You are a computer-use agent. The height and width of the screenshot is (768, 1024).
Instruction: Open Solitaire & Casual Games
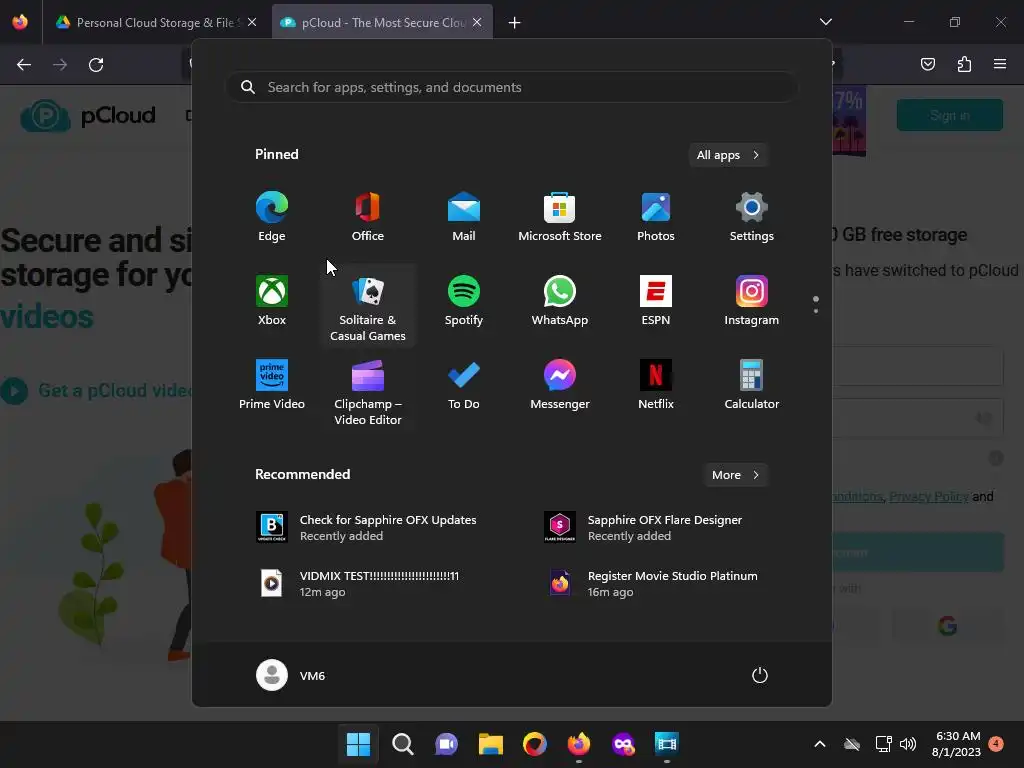coord(368,308)
